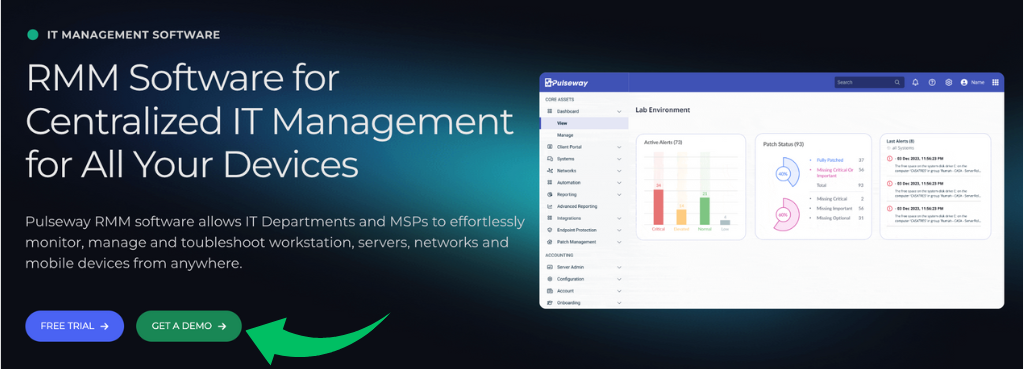Click the 'Patch Status (93)' title
Screen dimensions: 1024x369
783,144
